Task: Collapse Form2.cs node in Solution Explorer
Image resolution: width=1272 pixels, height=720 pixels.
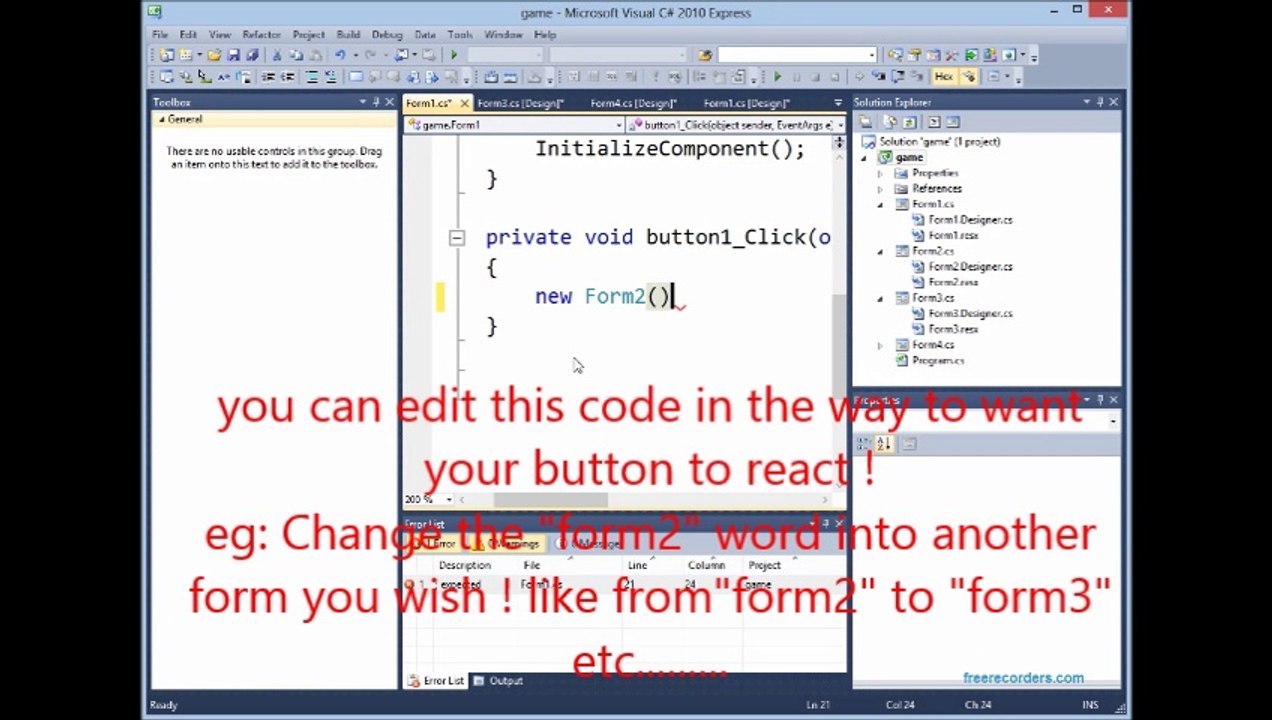Action: (880, 251)
